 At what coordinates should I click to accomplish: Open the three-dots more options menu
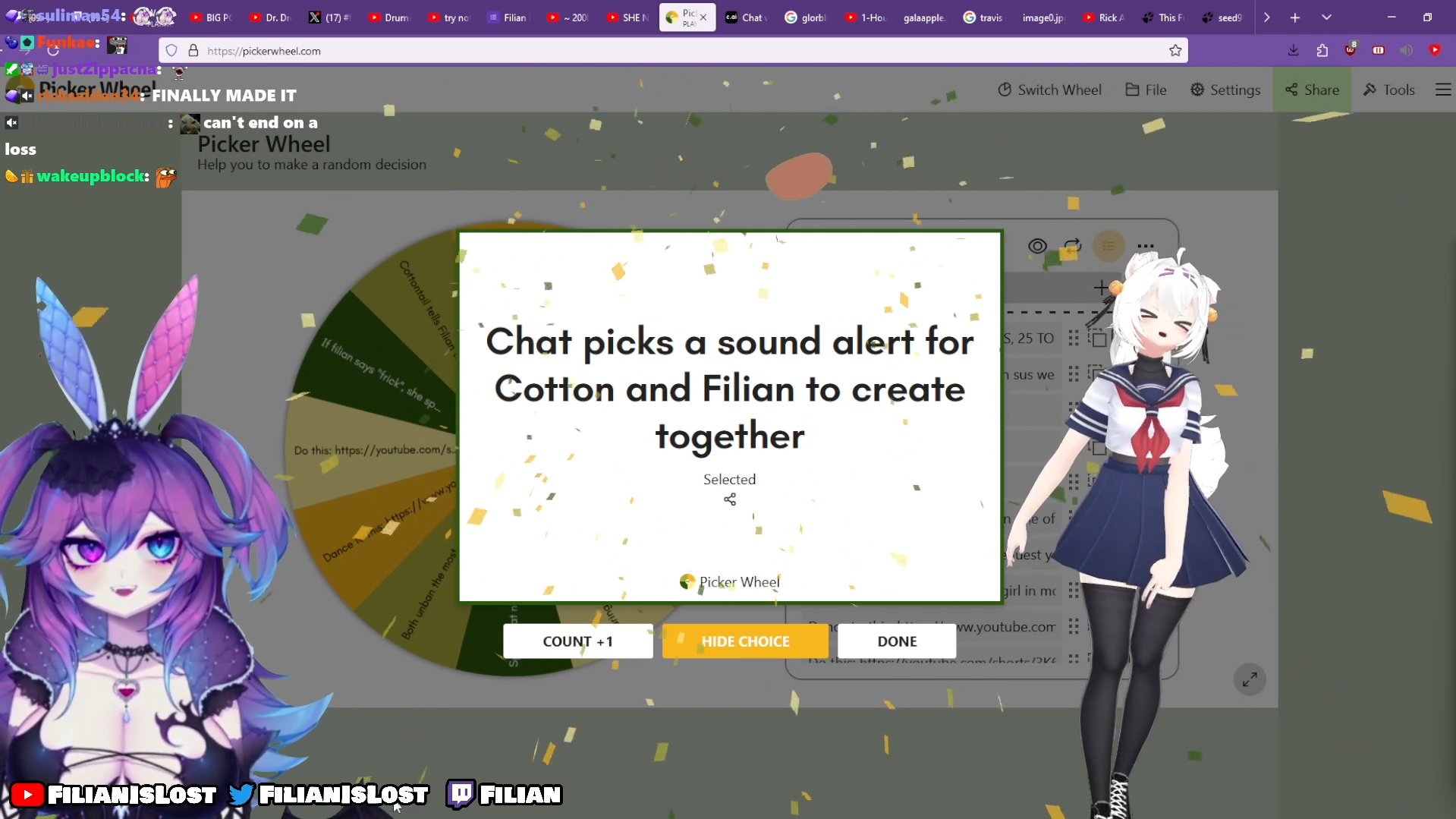1146,246
